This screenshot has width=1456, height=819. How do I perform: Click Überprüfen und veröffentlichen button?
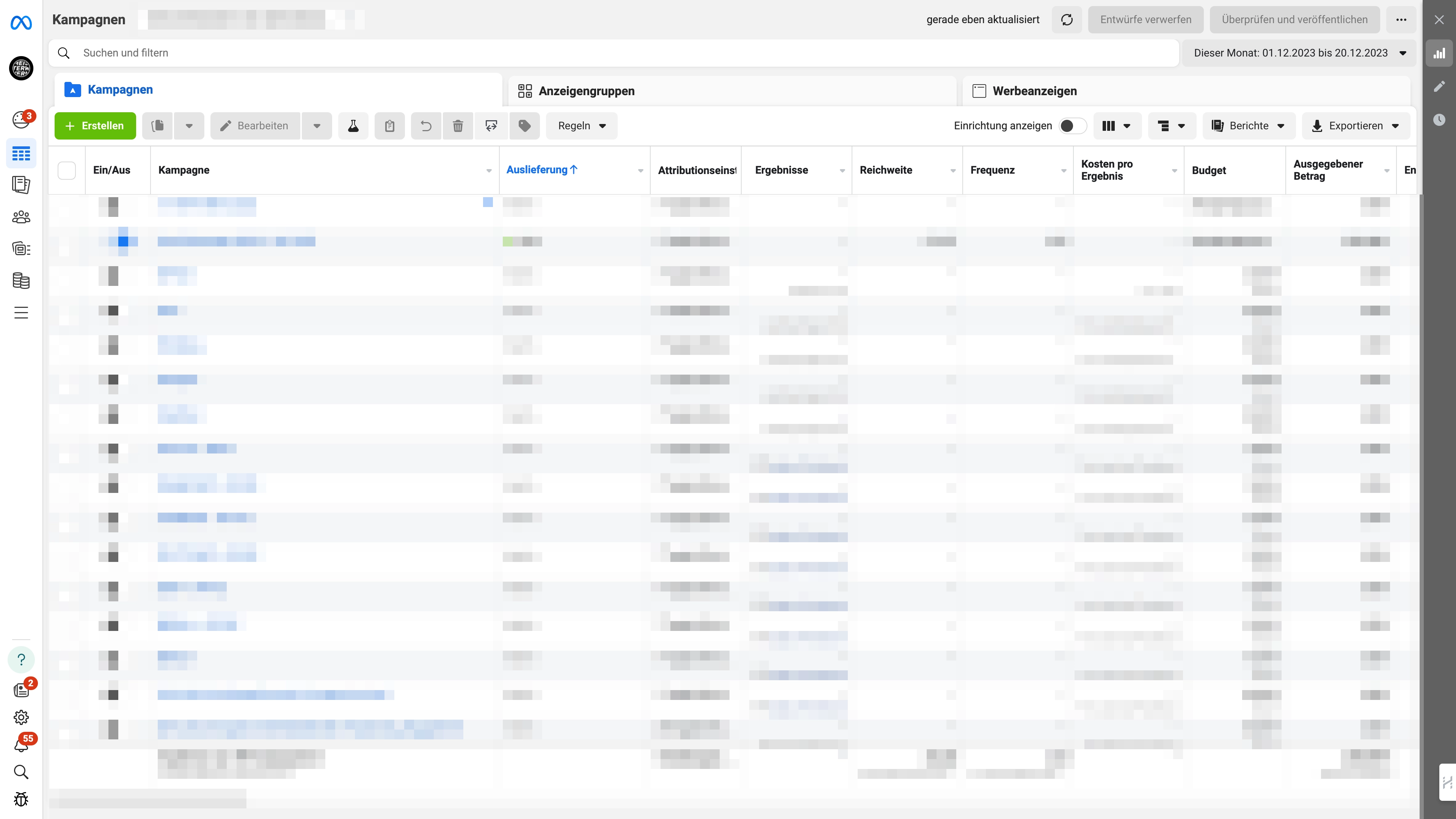click(1295, 20)
